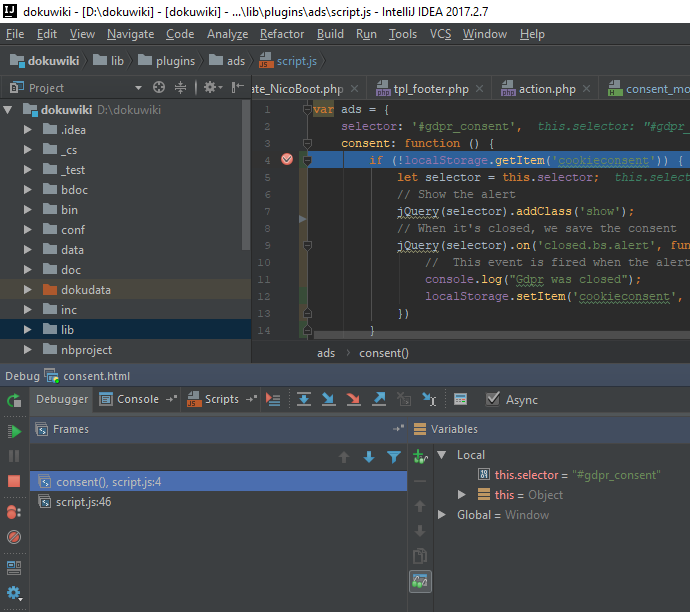Click the Step Over debugger icon
The height and width of the screenshot is (612, 690).
[304, 399]
